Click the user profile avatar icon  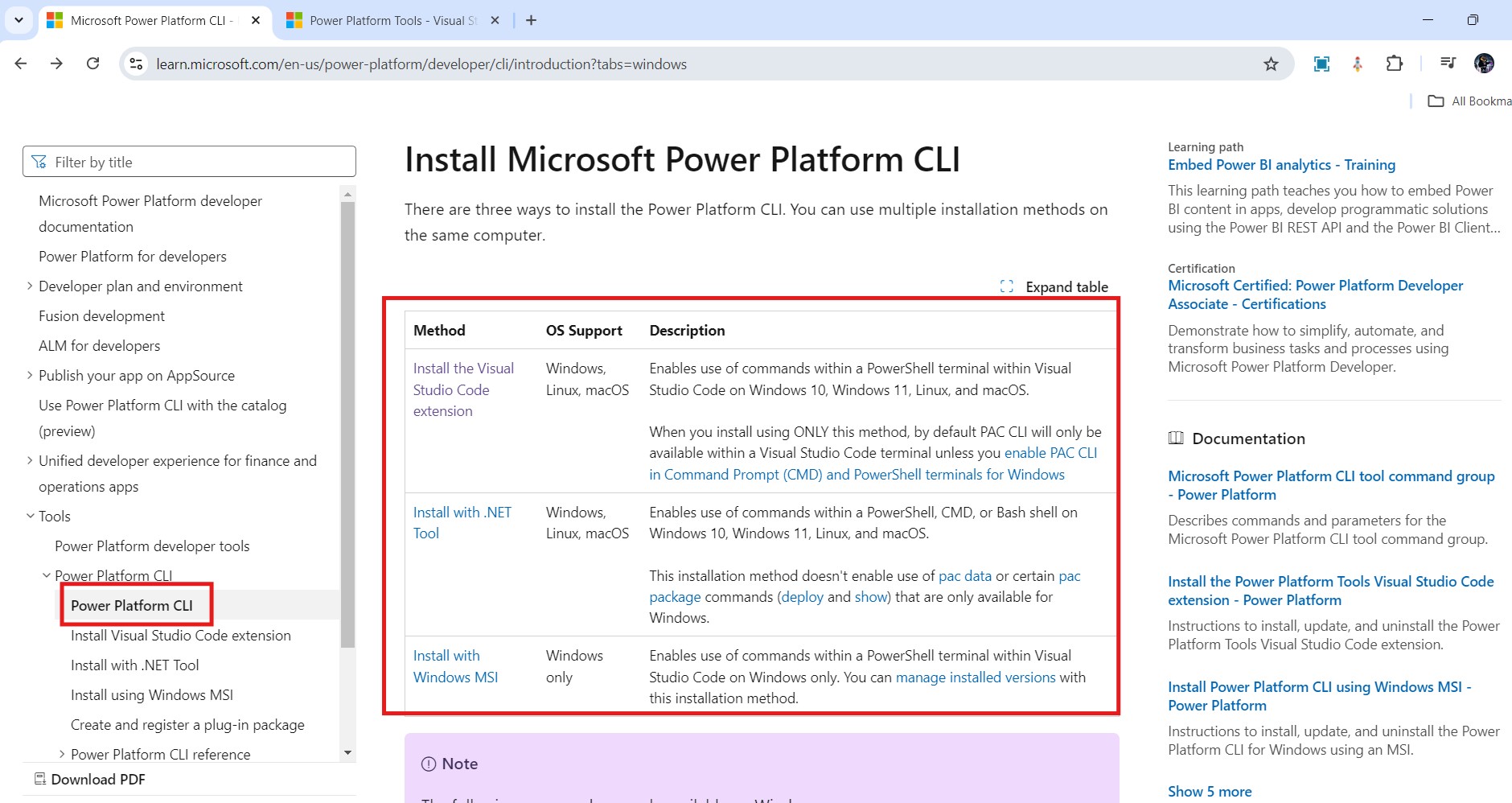(1484, 64)
